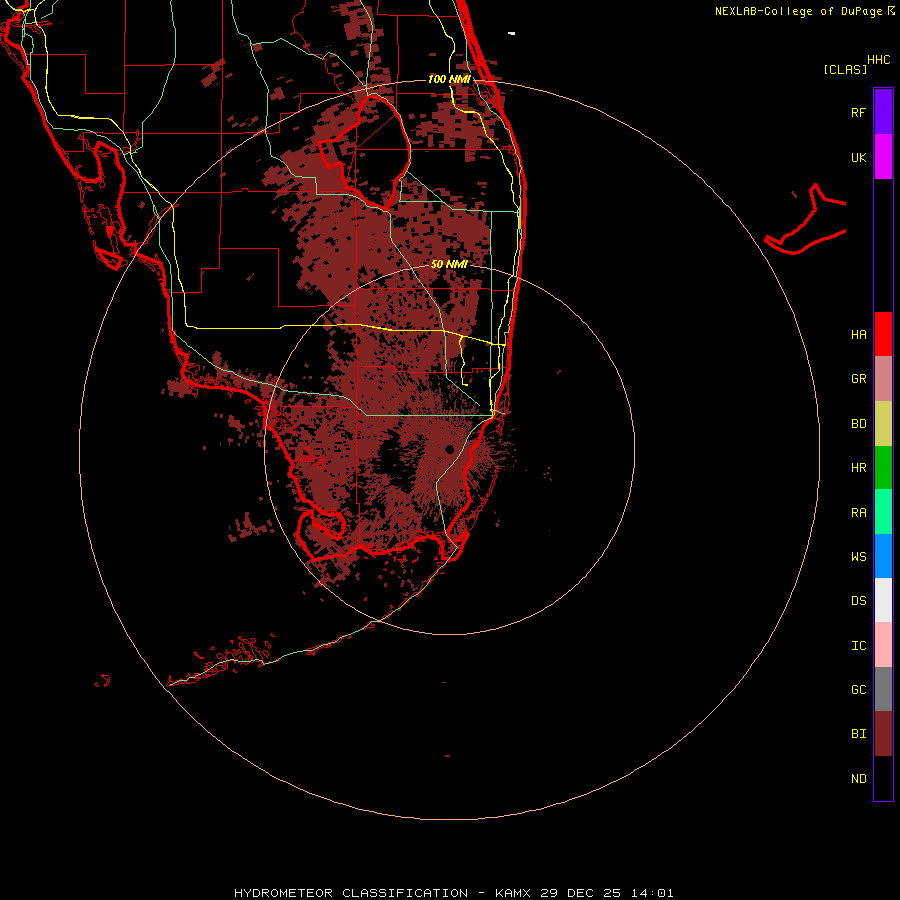Click the RF purple legend swatch

(x=883, y=112)
